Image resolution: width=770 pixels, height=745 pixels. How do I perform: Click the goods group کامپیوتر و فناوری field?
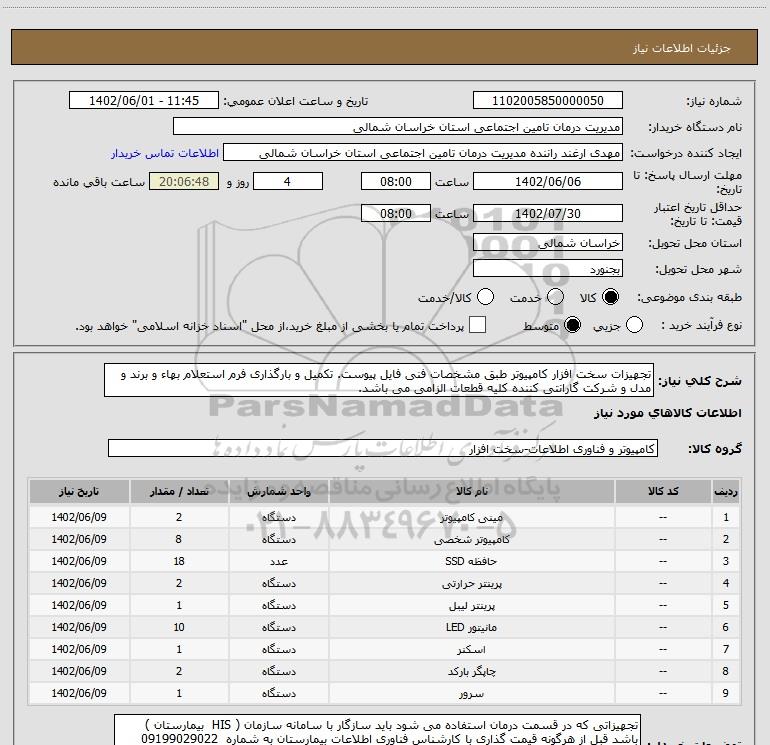(x=383, y=448)
